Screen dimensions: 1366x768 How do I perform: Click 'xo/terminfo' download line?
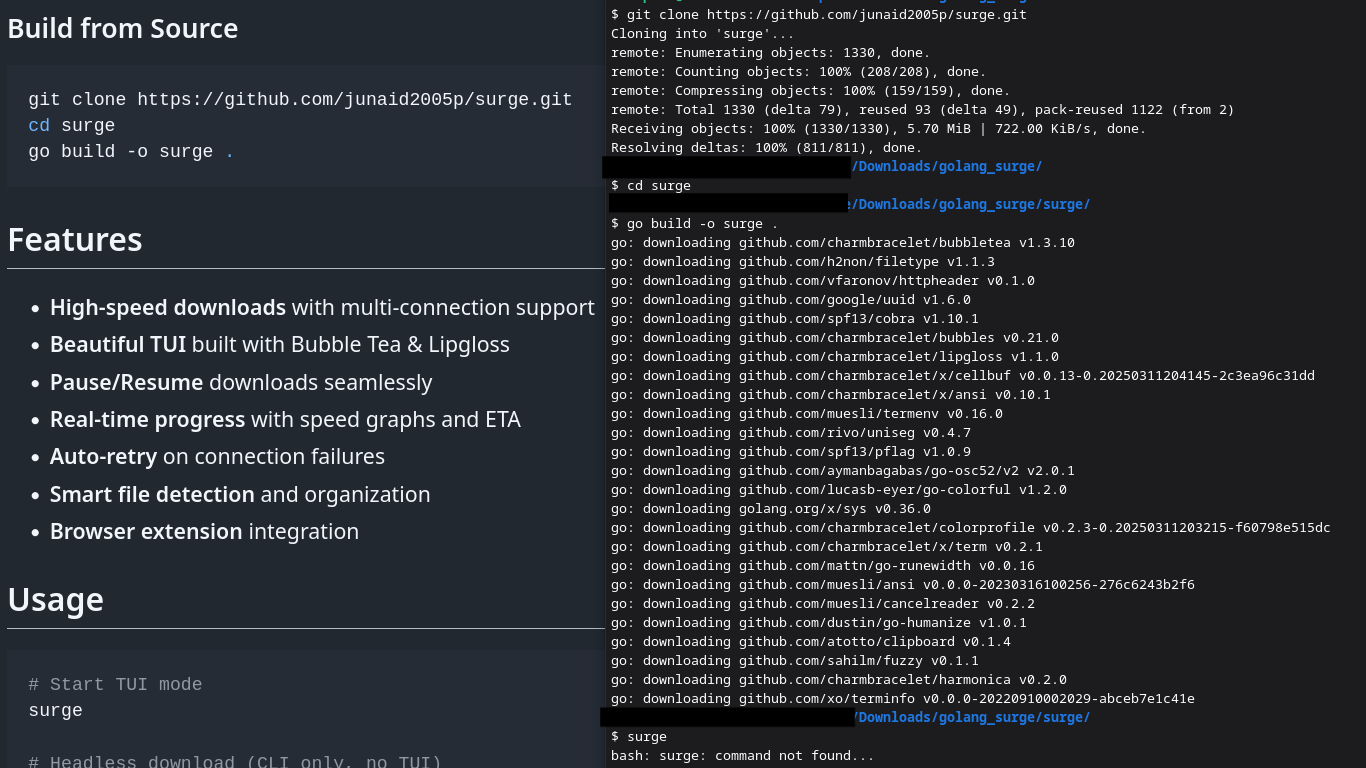903,699
